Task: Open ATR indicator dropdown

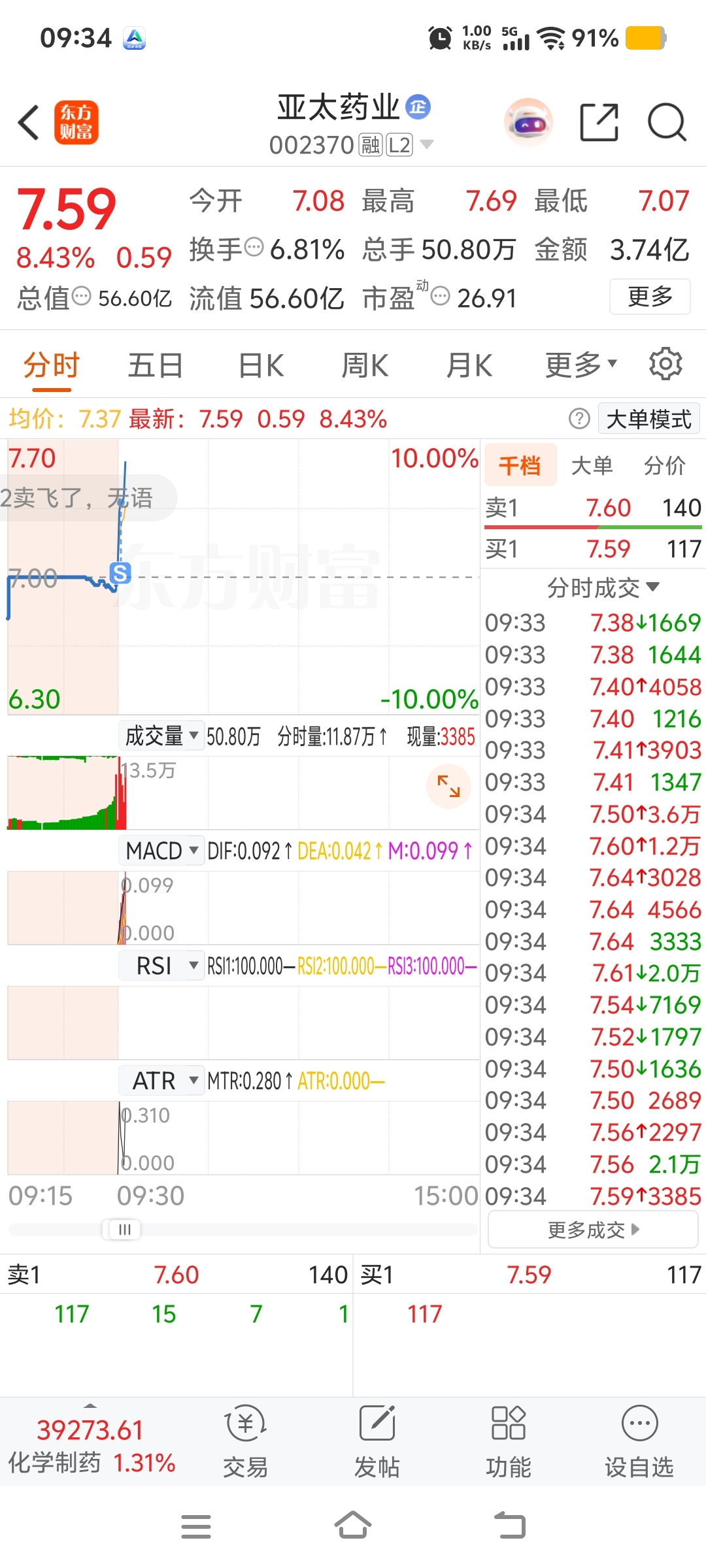Action: [161, 1081]
